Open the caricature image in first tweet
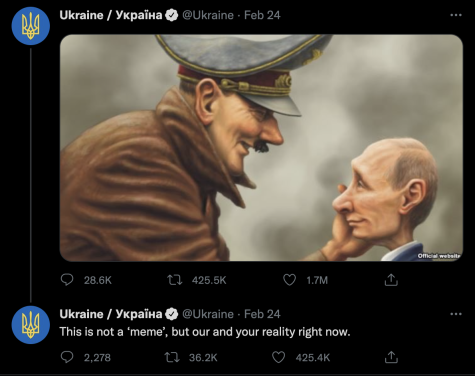 coord(261,148)
